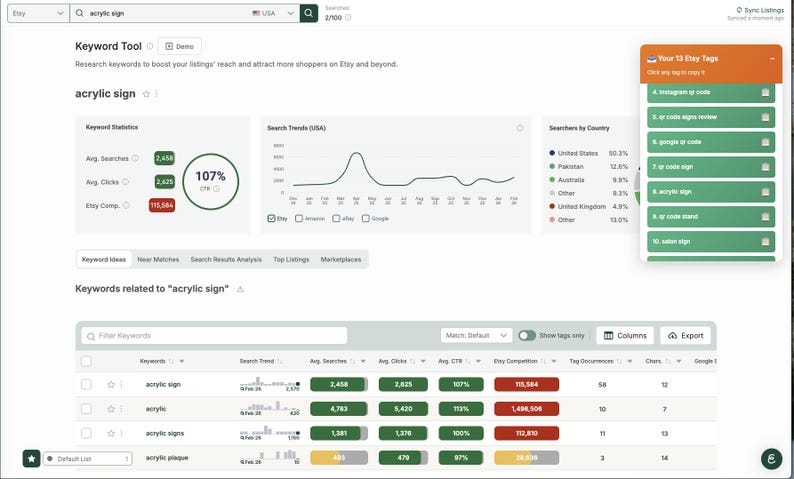Toggle the Show tags only switch
Image resolution: width=794 pixels, height=479 pixels.
pos(527,335)
